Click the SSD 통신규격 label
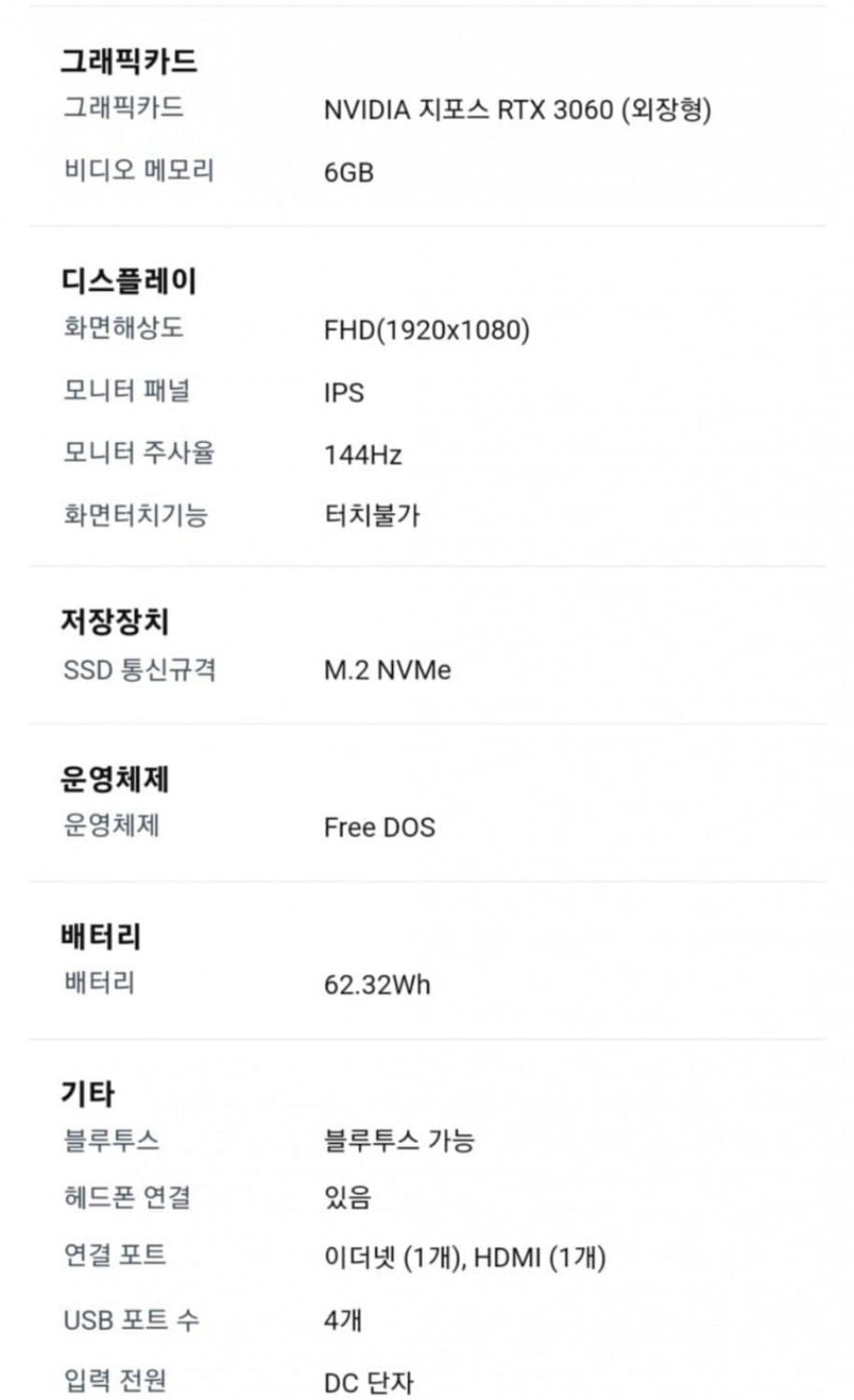 (x=139, y=670)
